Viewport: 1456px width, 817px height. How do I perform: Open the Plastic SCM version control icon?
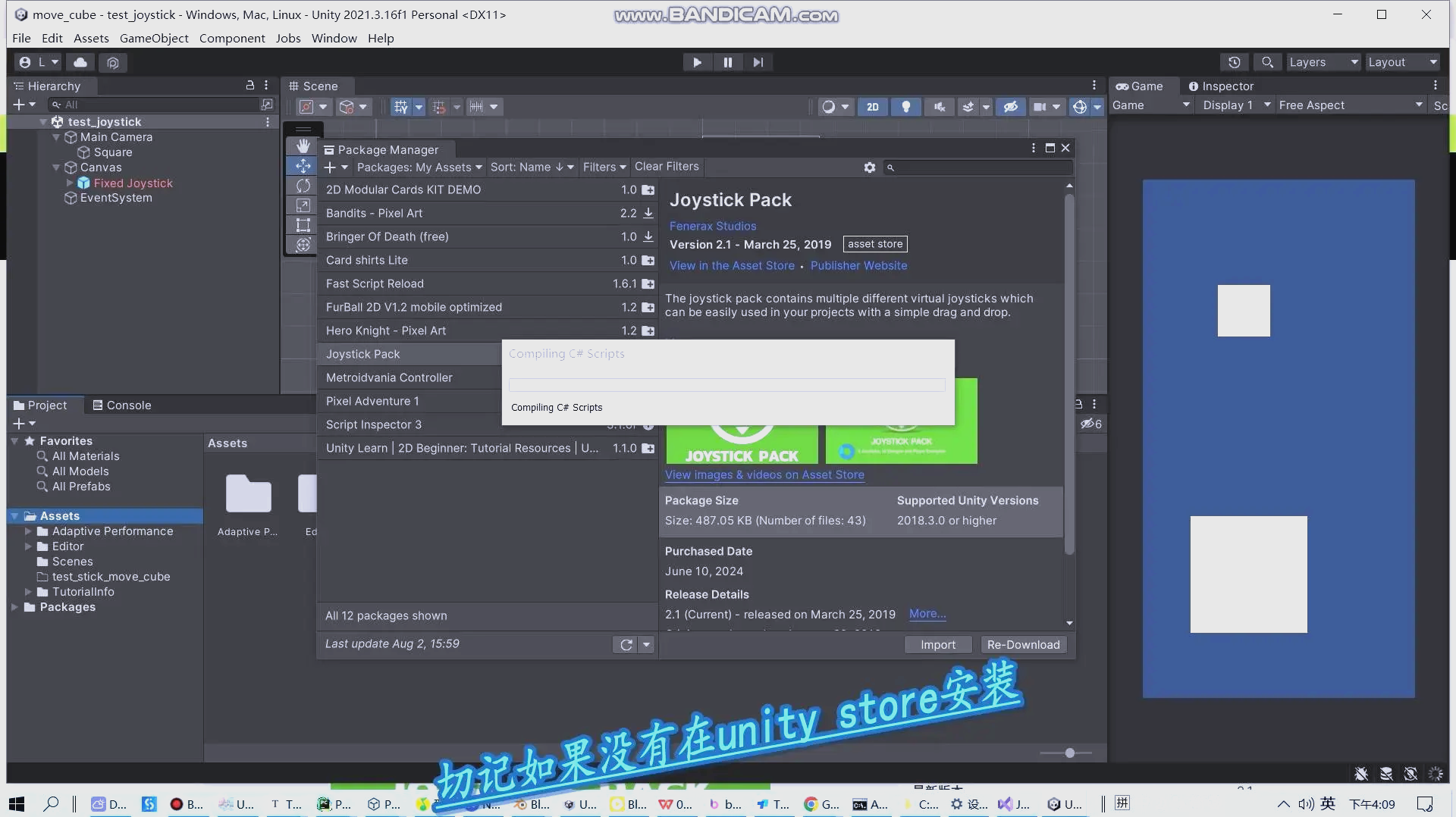click(113, 62)
